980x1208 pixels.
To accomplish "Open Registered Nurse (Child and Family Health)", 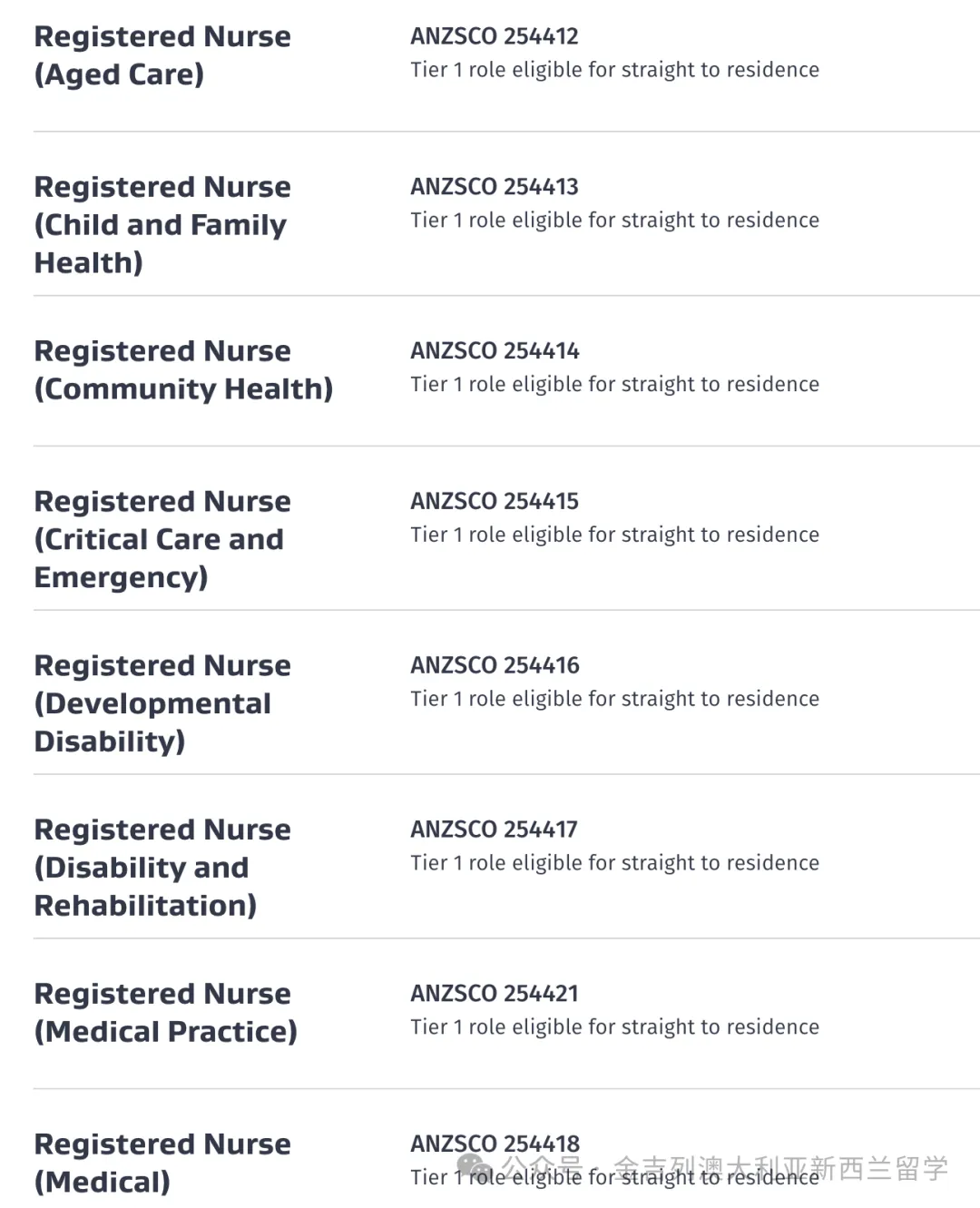I will coord(162,224).
